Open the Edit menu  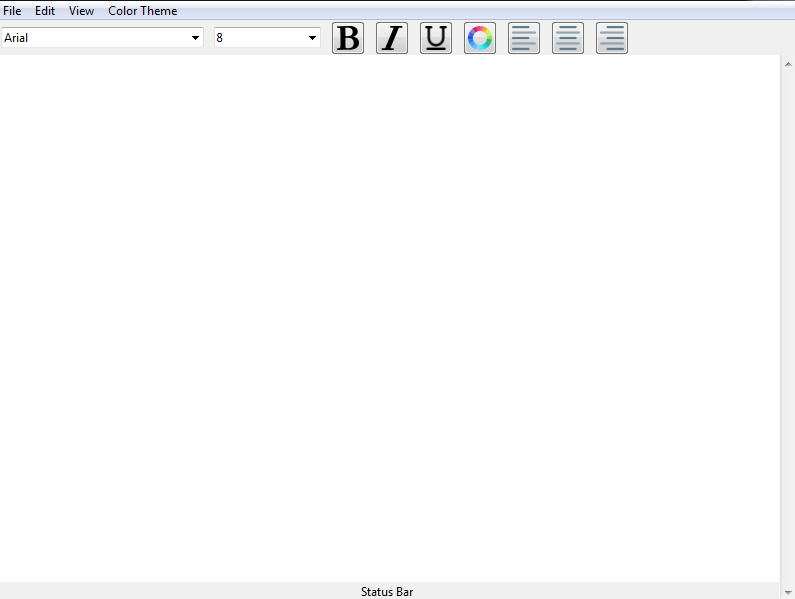[x=45, y=11]
